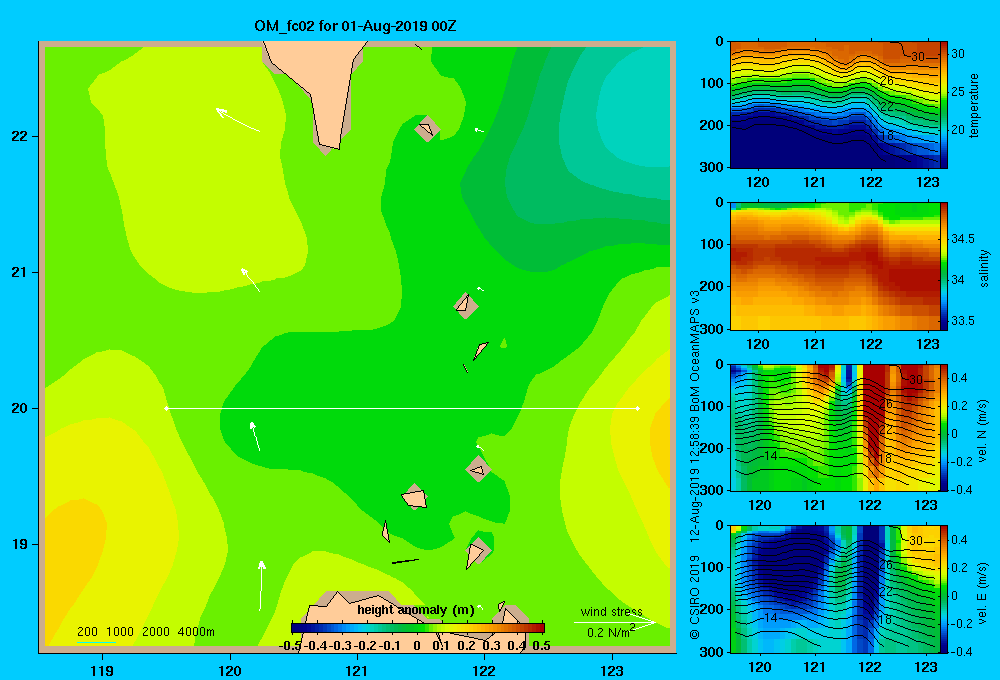Click the "vel. E (m/s)" axis label
This screenshot has width=1000, height=680.
click(982, 593)
